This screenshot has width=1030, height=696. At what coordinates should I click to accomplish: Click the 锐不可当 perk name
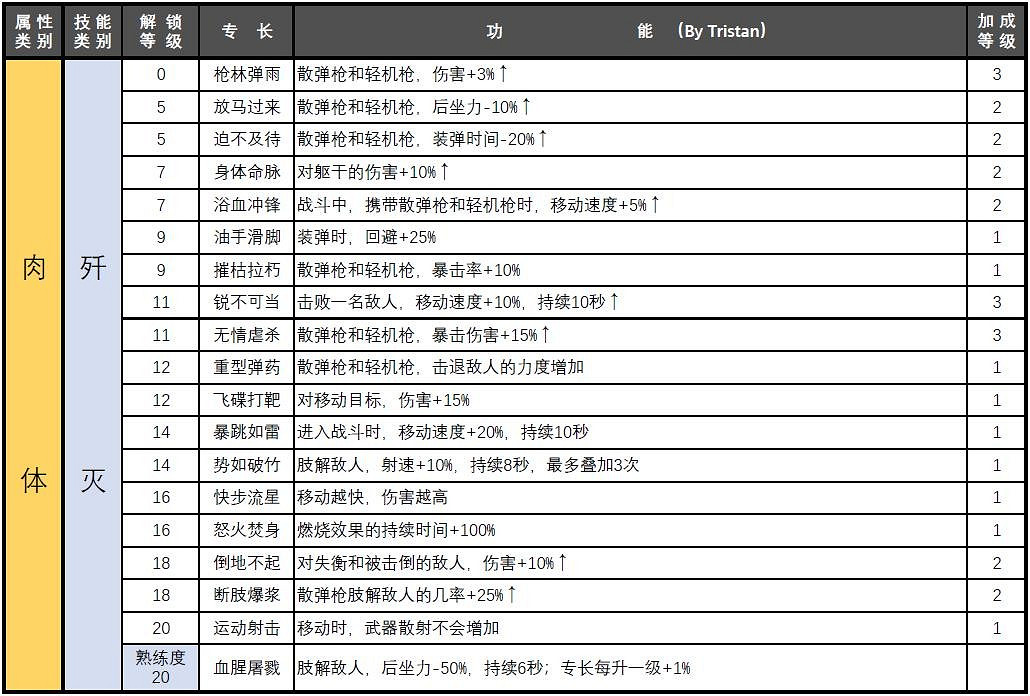click(245, 302)
